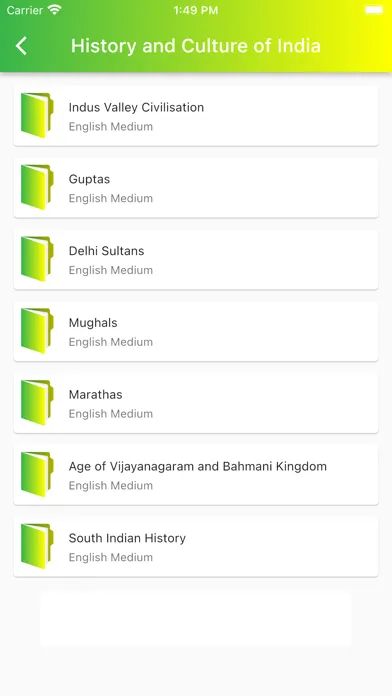Open Indus Valley Civilisation topic
This screenshot has height=696, width=392.
136,107
